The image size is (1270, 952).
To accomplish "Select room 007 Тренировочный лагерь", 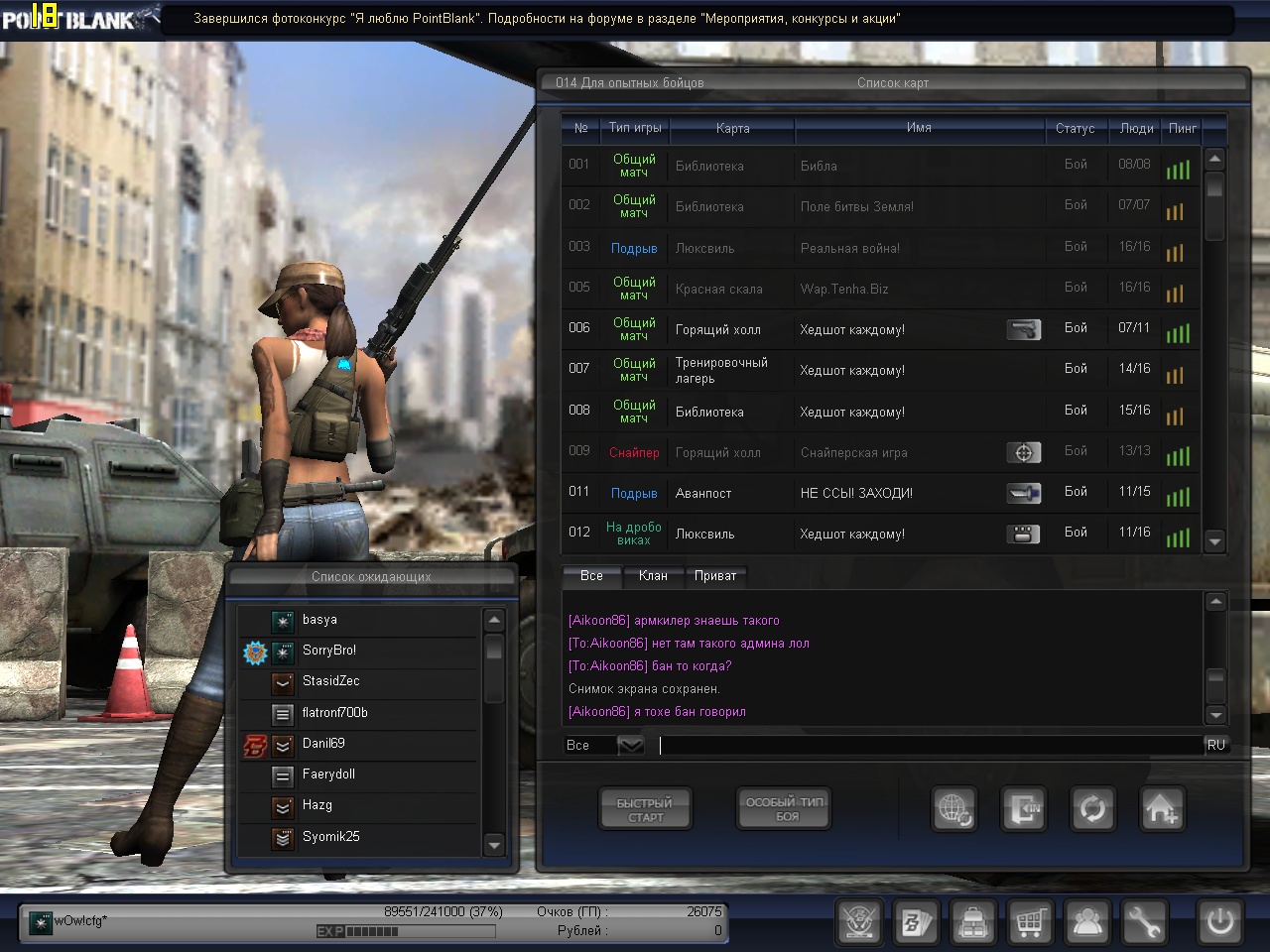I will pyautogui.click(x=880, y=370).
